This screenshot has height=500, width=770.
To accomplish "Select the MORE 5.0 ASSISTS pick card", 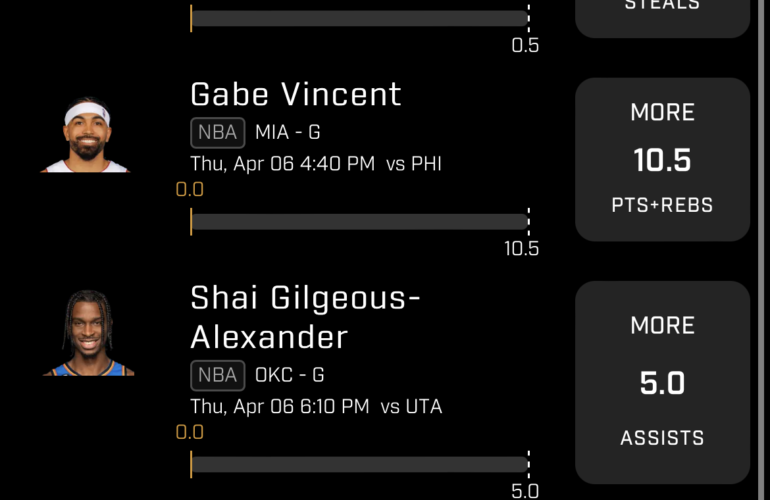I will (x=662, y=382).
